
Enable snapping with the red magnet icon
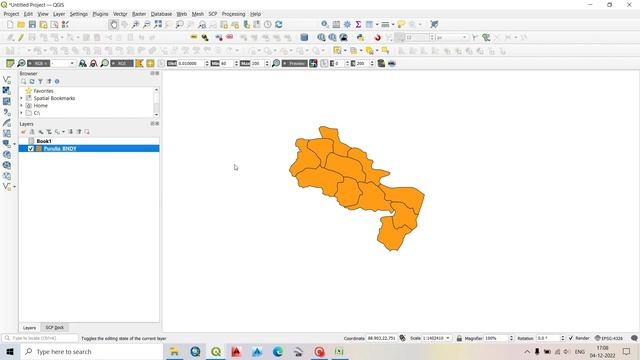tap(378, 38)
